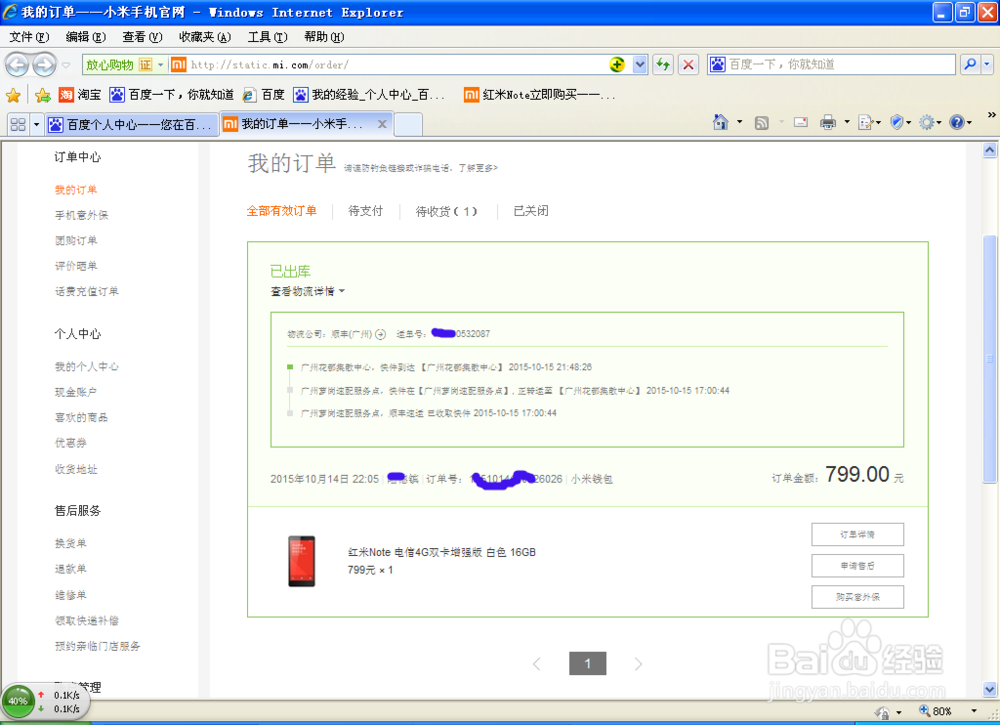Go to next page arrow in pagination
Viewport: 1000px width, 725px height.
[638, 664]
